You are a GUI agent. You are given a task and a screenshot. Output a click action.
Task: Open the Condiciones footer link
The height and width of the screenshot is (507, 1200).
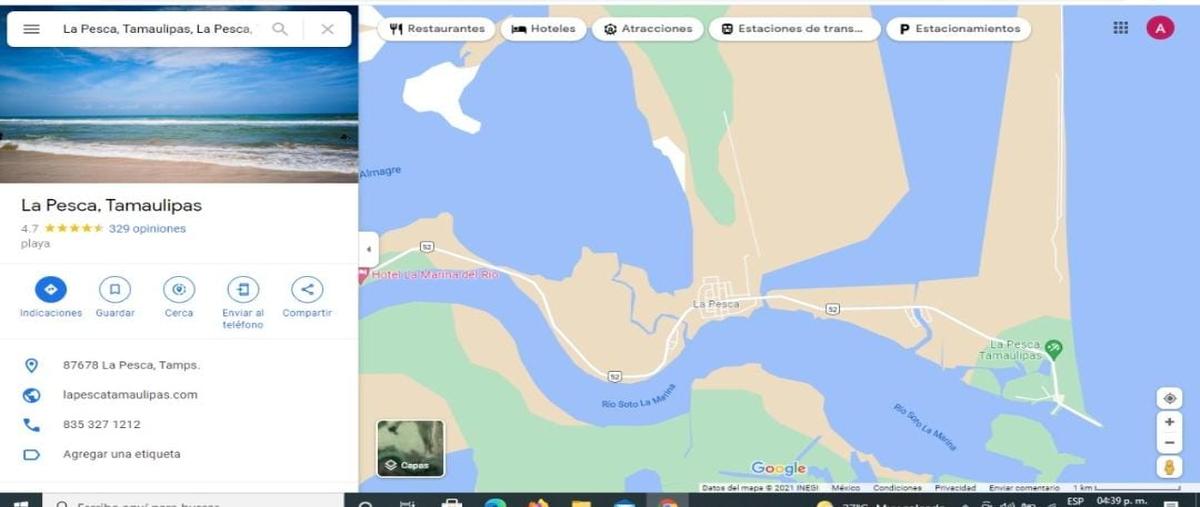point(897,488)
